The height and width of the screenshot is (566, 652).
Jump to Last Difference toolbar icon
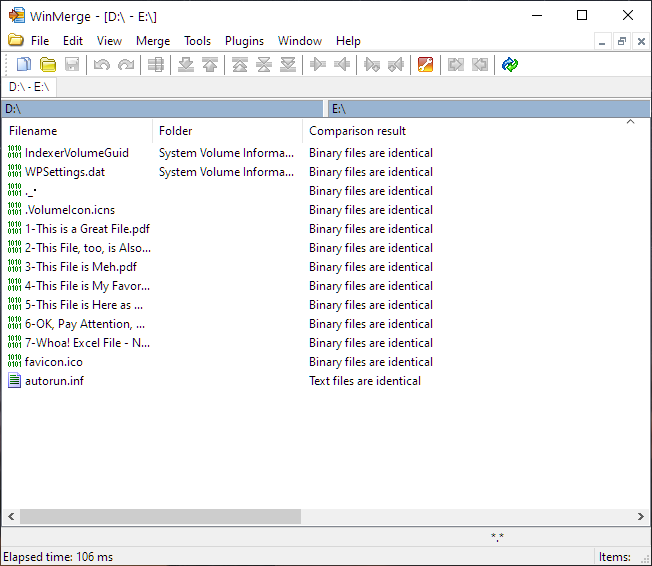click(x=288, y=64)
